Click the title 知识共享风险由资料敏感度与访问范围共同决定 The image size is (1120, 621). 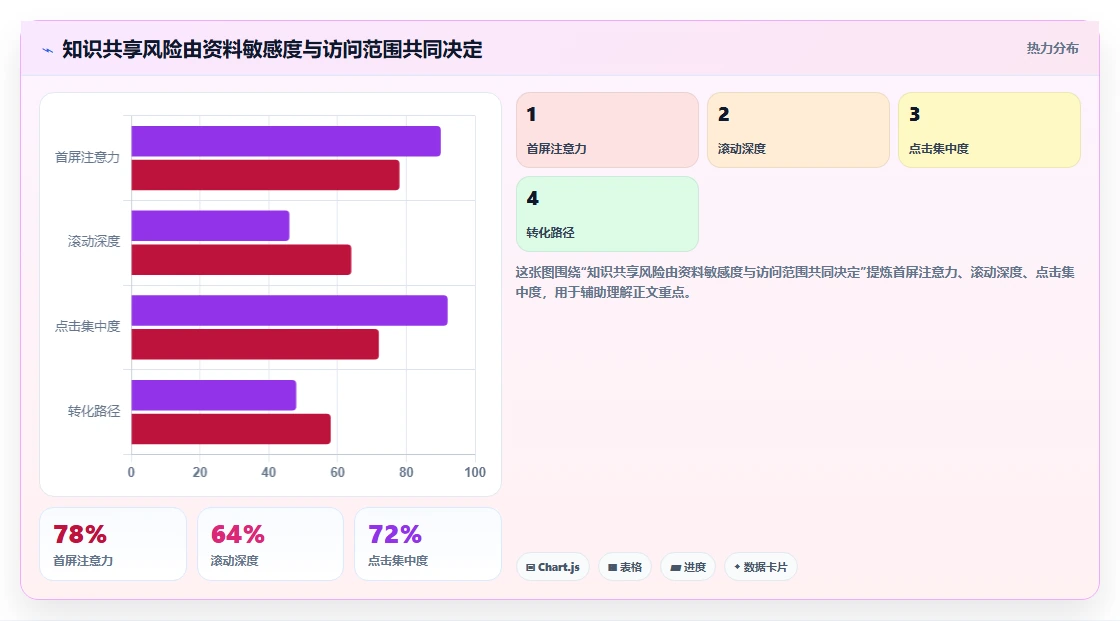coord(272,49)
